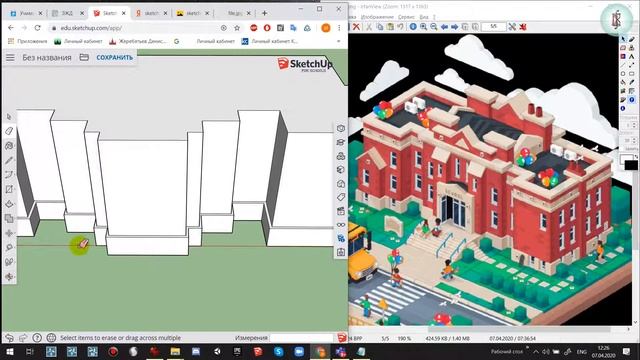
Task: Open a new Chrome tab with plus
Action: (x=264, y=13)
